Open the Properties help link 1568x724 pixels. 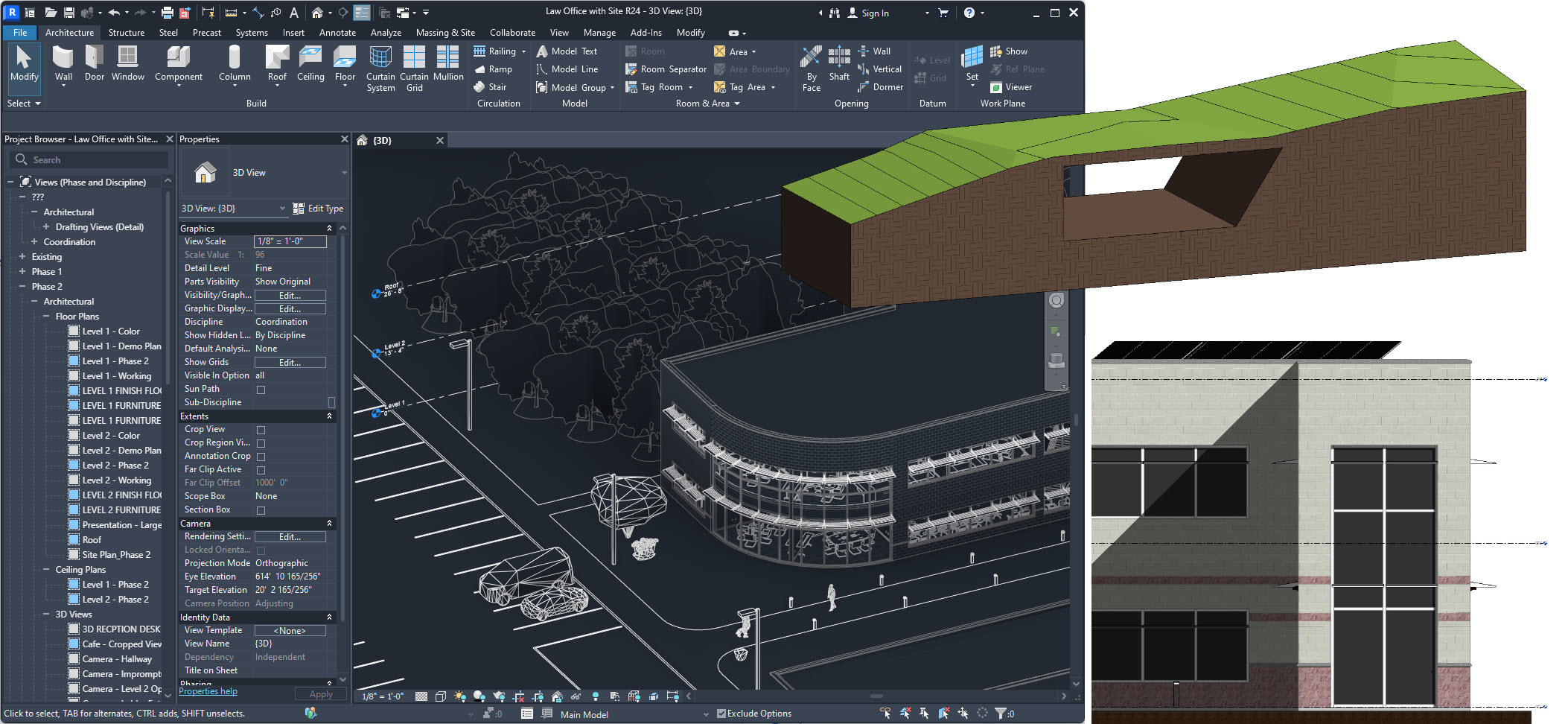click(x=208, y=691)
